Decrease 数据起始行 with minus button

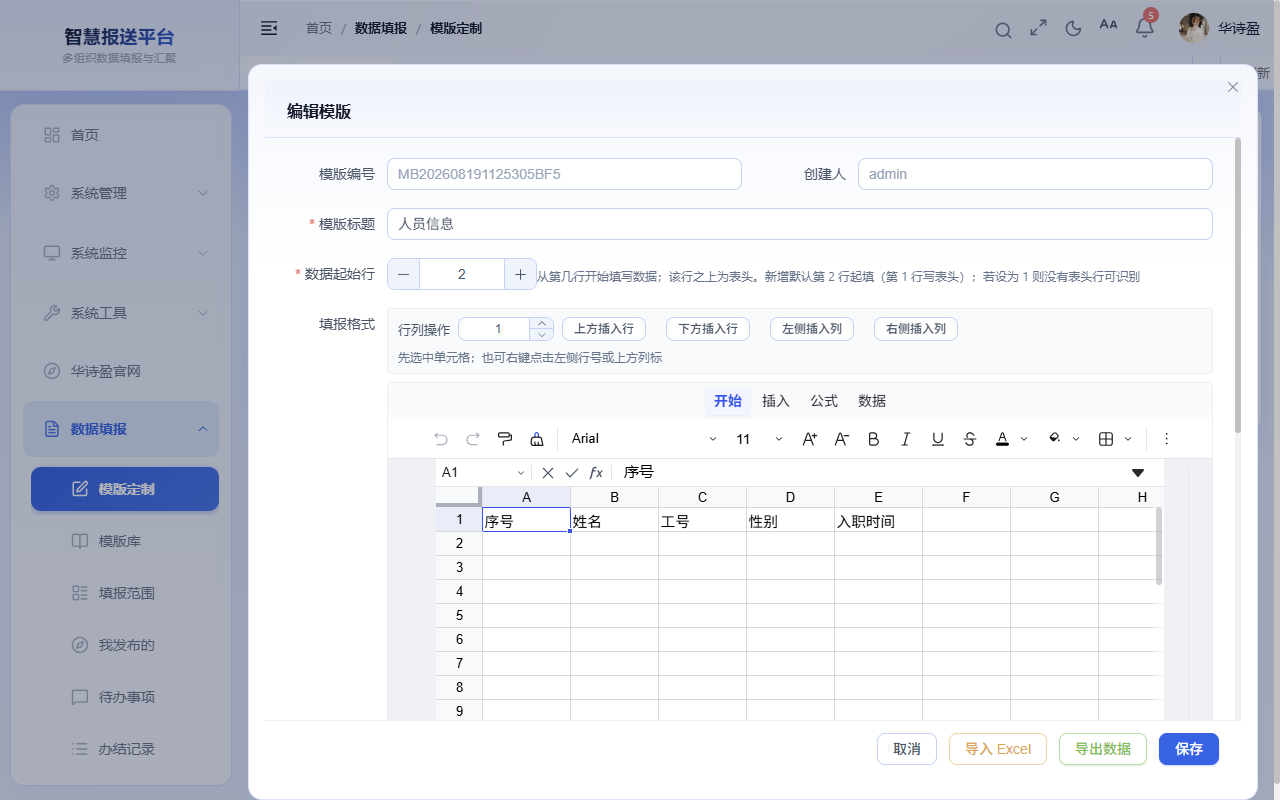403,274
